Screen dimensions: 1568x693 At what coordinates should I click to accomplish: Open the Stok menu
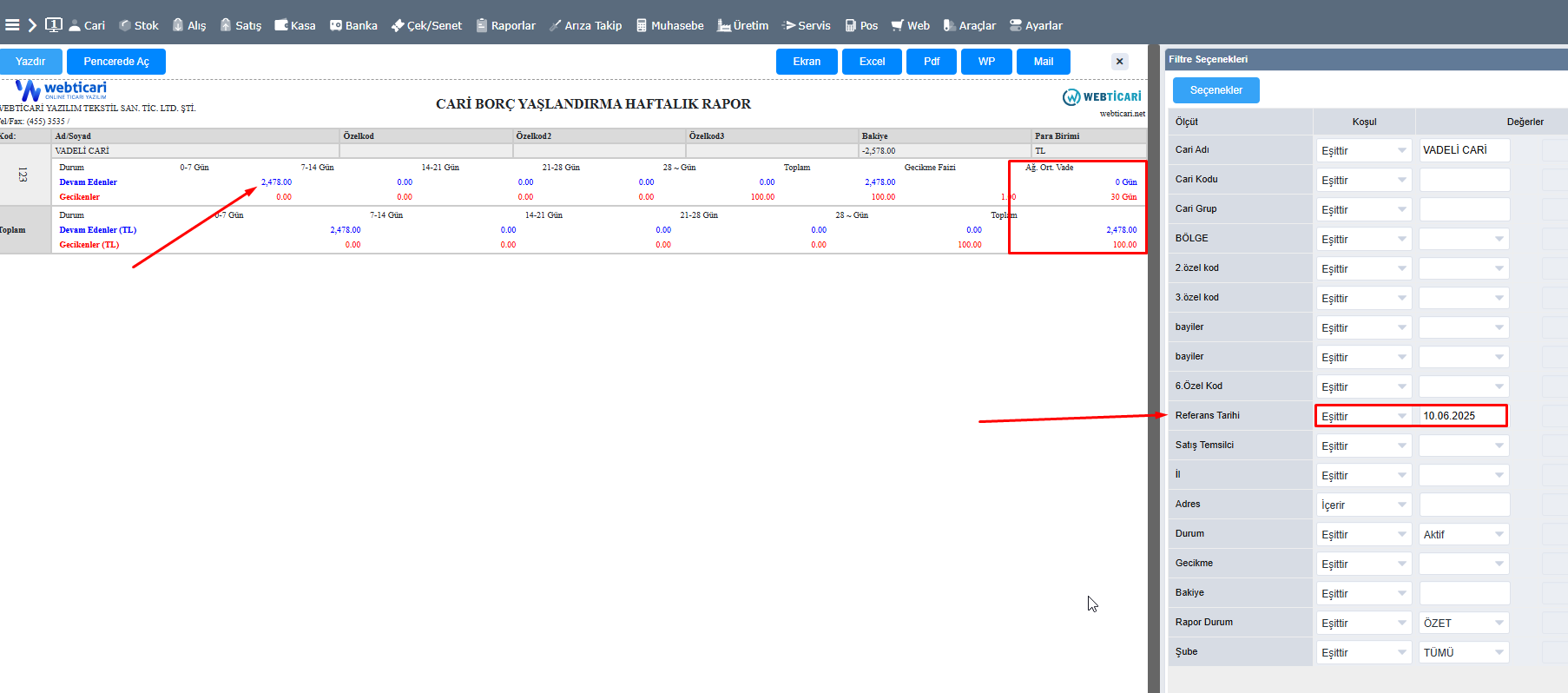point(139,25)
